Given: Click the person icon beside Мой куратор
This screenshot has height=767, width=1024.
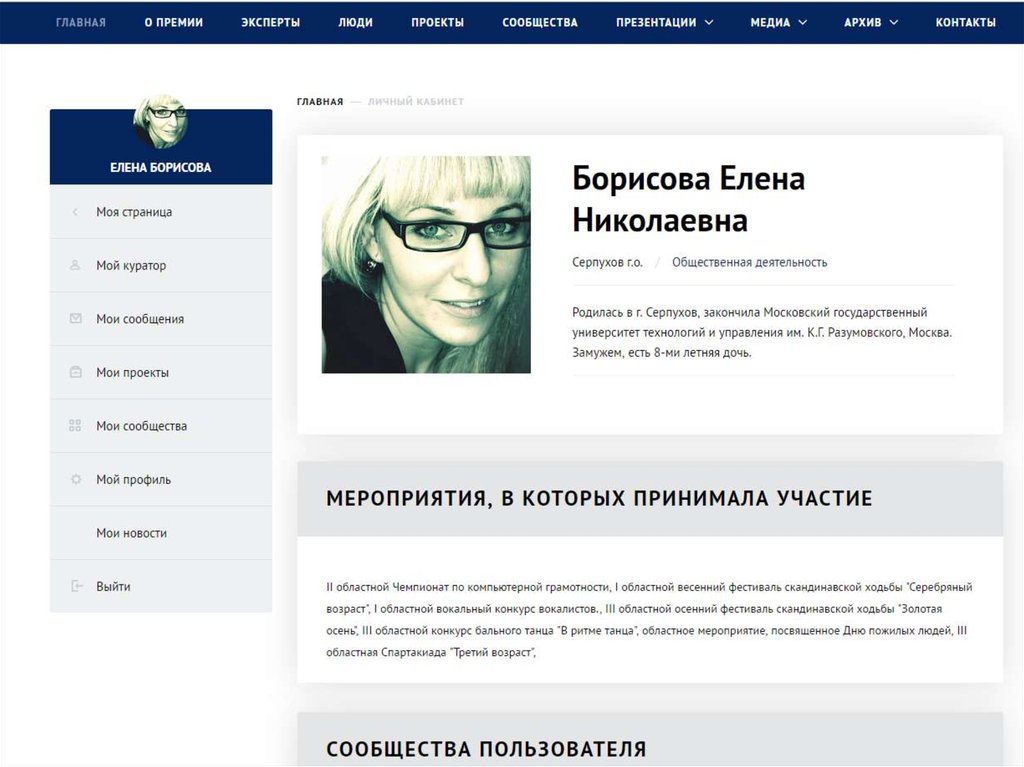Looking at the screenshot, I should click(x=75, y=265).
